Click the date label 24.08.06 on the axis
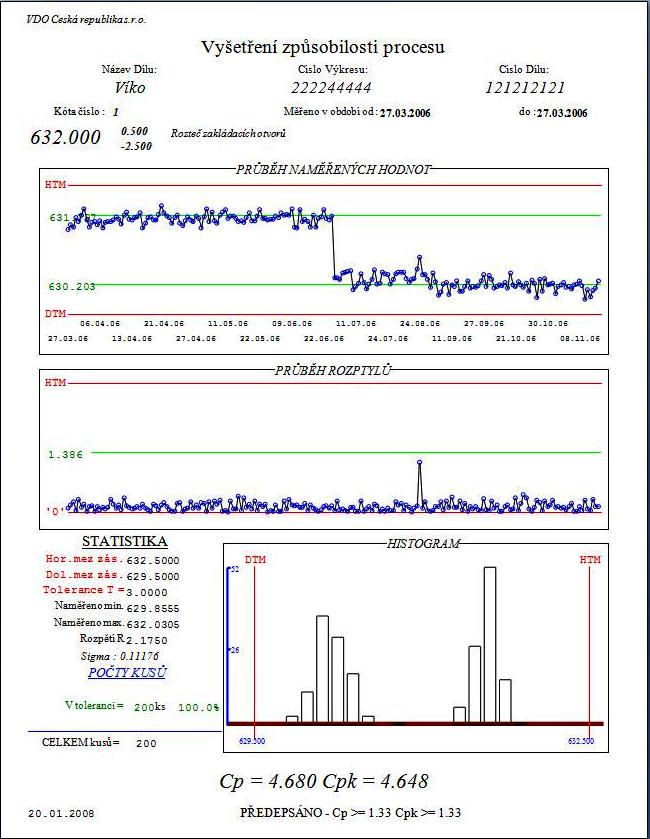The width and height of the screenshot is (650, 839). pyautogui.click(x=420, y=324)
